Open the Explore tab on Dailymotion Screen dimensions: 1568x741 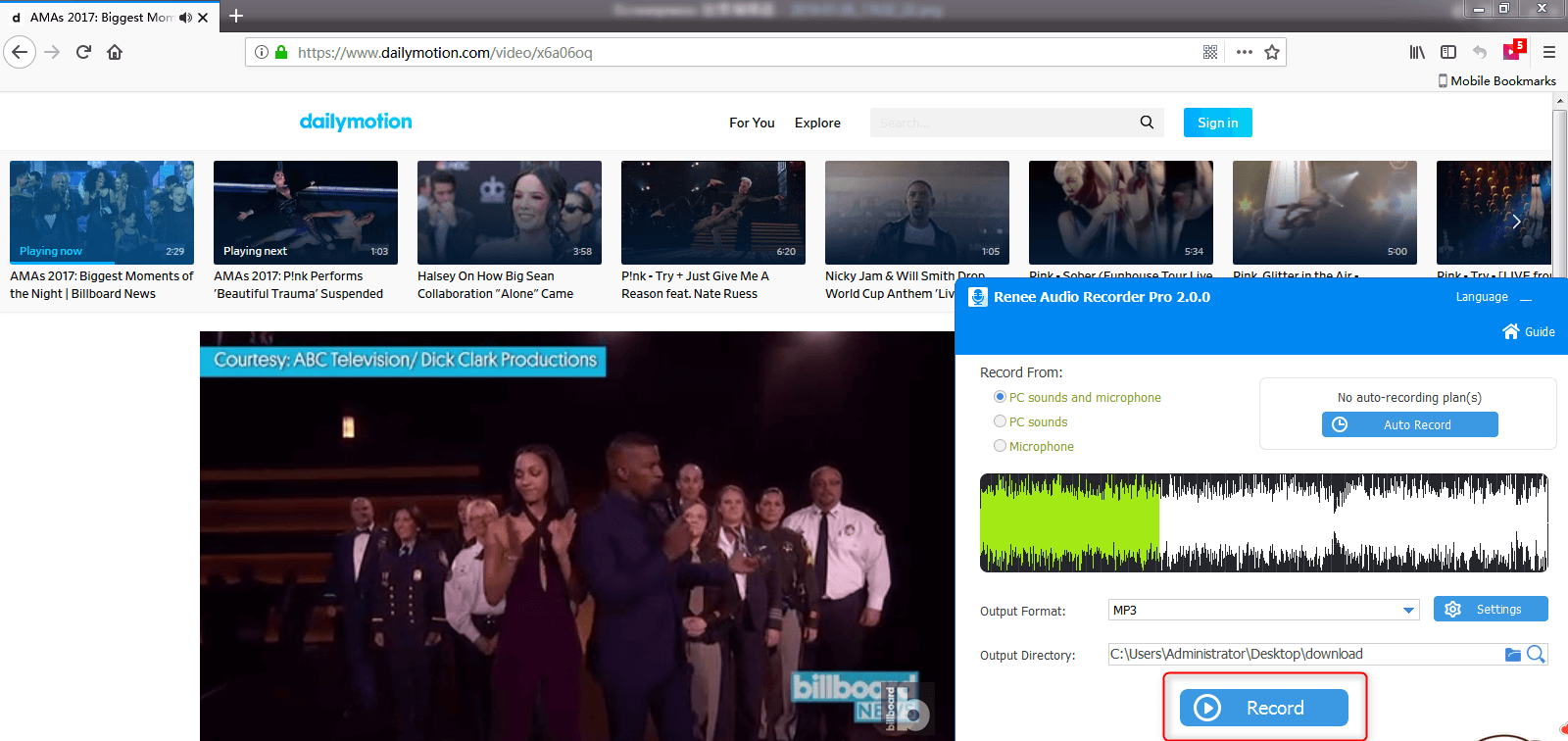817,123
